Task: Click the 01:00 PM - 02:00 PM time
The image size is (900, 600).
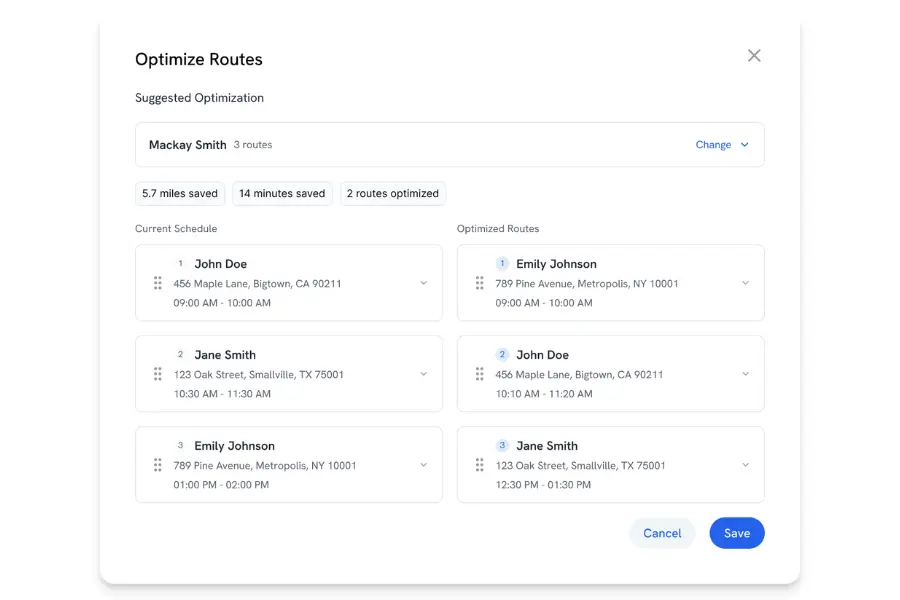Action: (x=221, y=485)
